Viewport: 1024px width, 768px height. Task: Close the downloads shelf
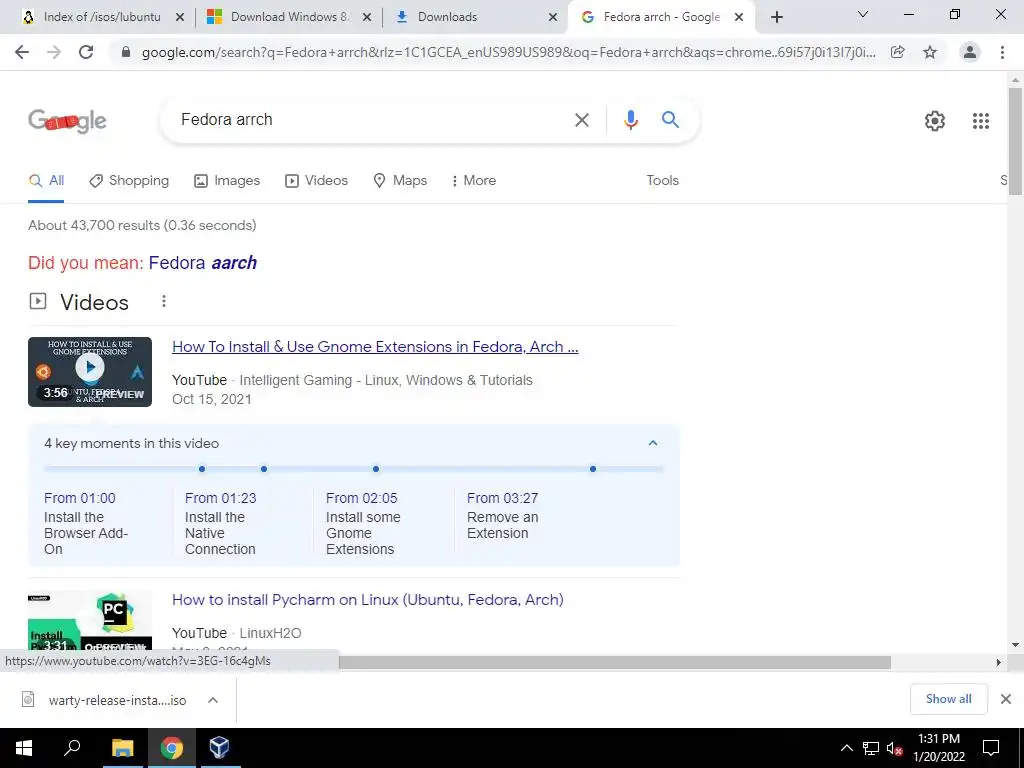(x=1006, y=699)
